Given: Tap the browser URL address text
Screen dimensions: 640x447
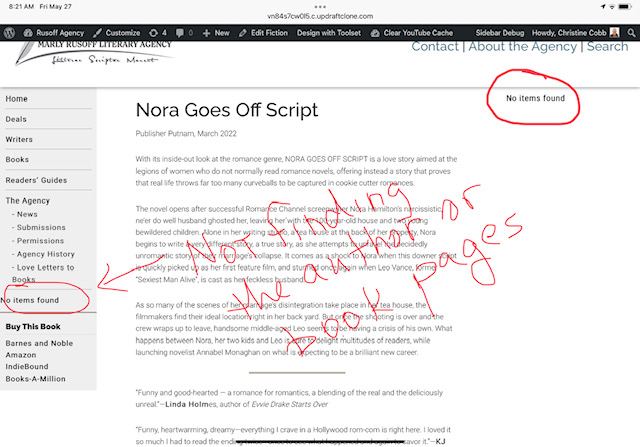Looking at the screenshot, I should point(320,16).
